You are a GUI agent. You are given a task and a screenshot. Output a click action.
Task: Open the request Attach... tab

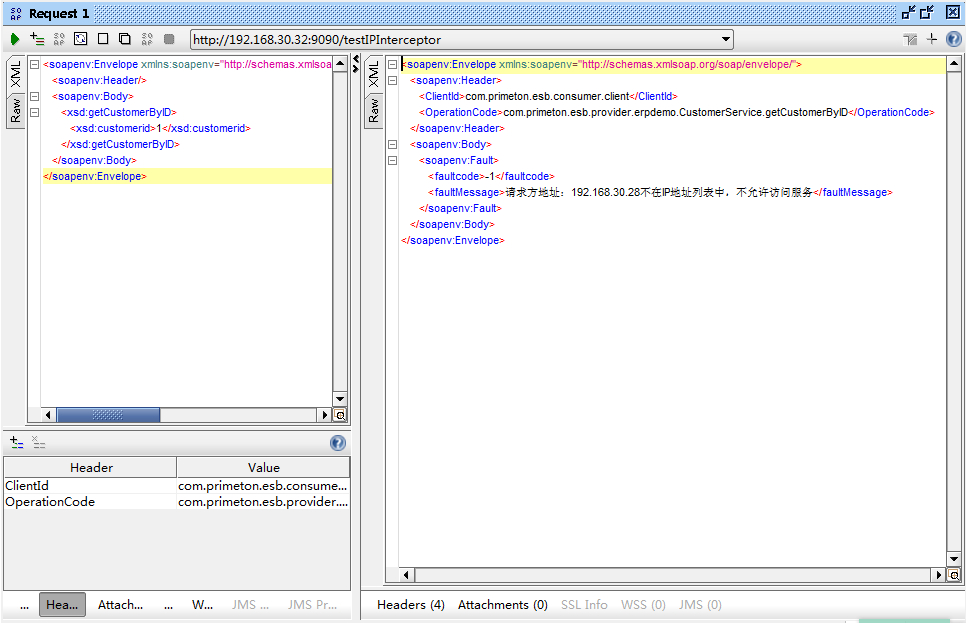click(x=120, y=605)
